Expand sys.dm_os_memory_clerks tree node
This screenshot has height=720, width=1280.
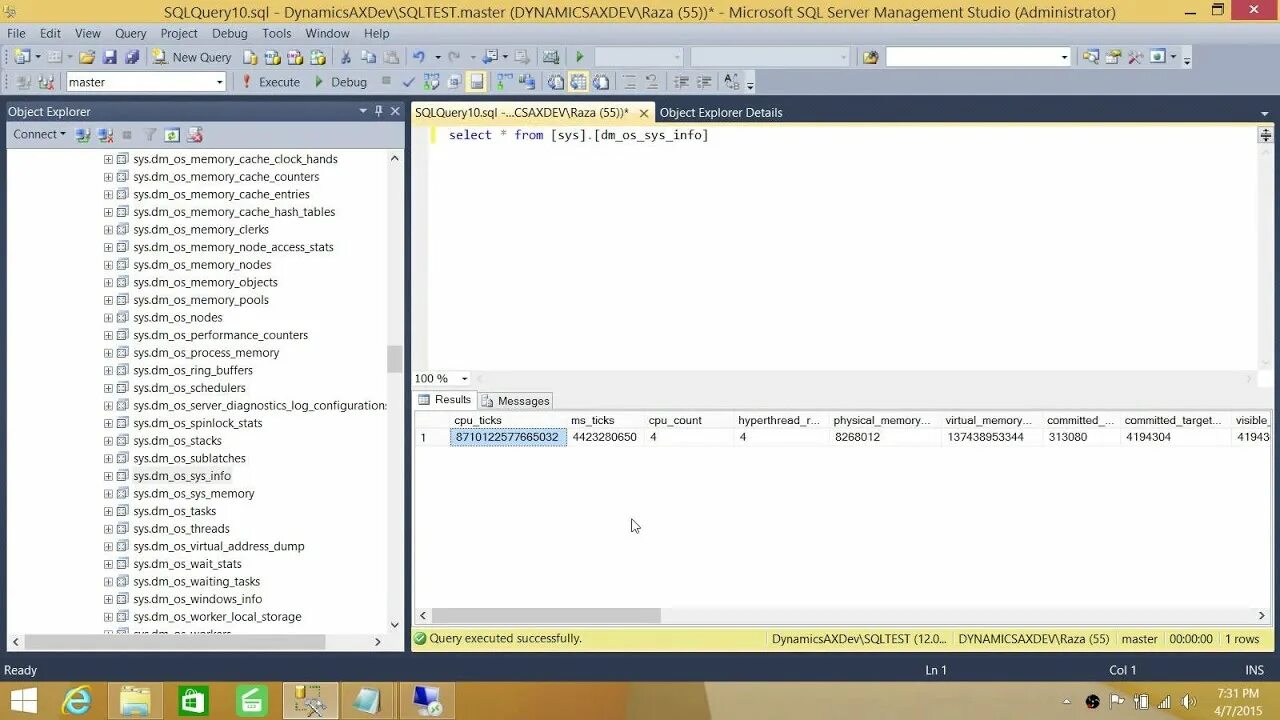108,229
